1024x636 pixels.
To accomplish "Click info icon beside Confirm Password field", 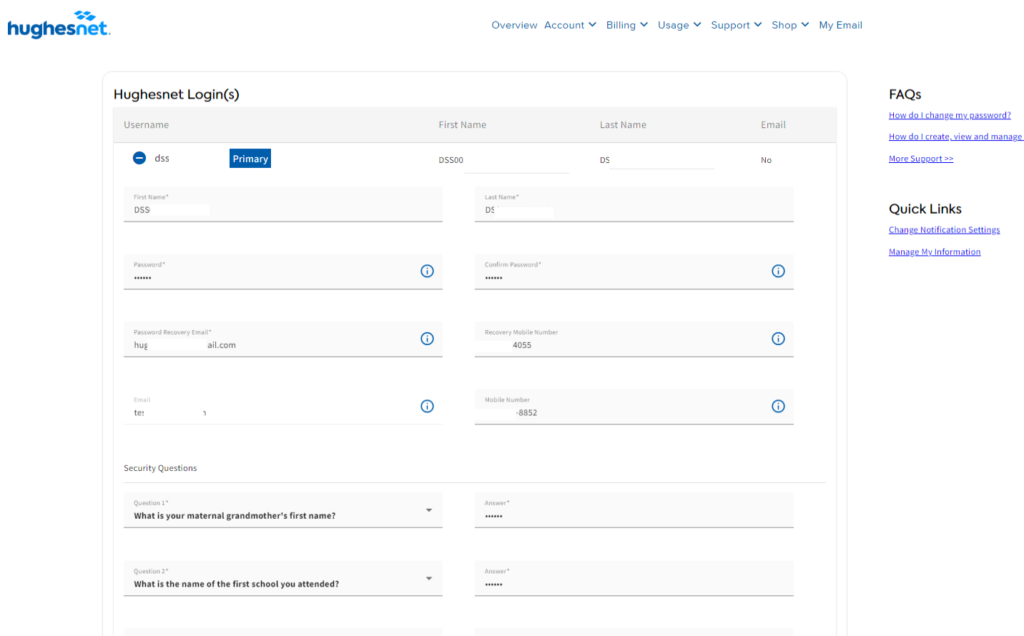I will click(x=778, y=271).
